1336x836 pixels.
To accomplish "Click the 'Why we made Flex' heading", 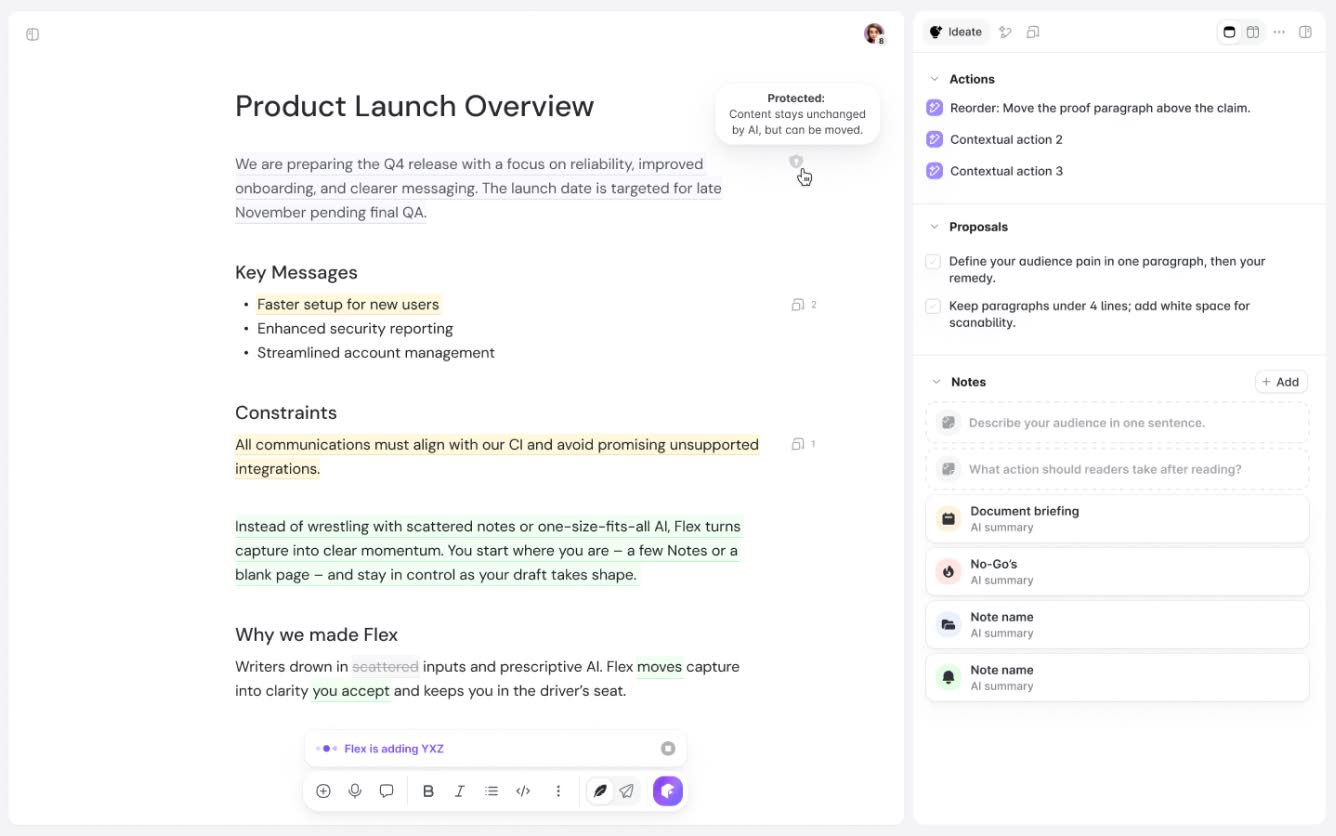I will pos(316,635).
